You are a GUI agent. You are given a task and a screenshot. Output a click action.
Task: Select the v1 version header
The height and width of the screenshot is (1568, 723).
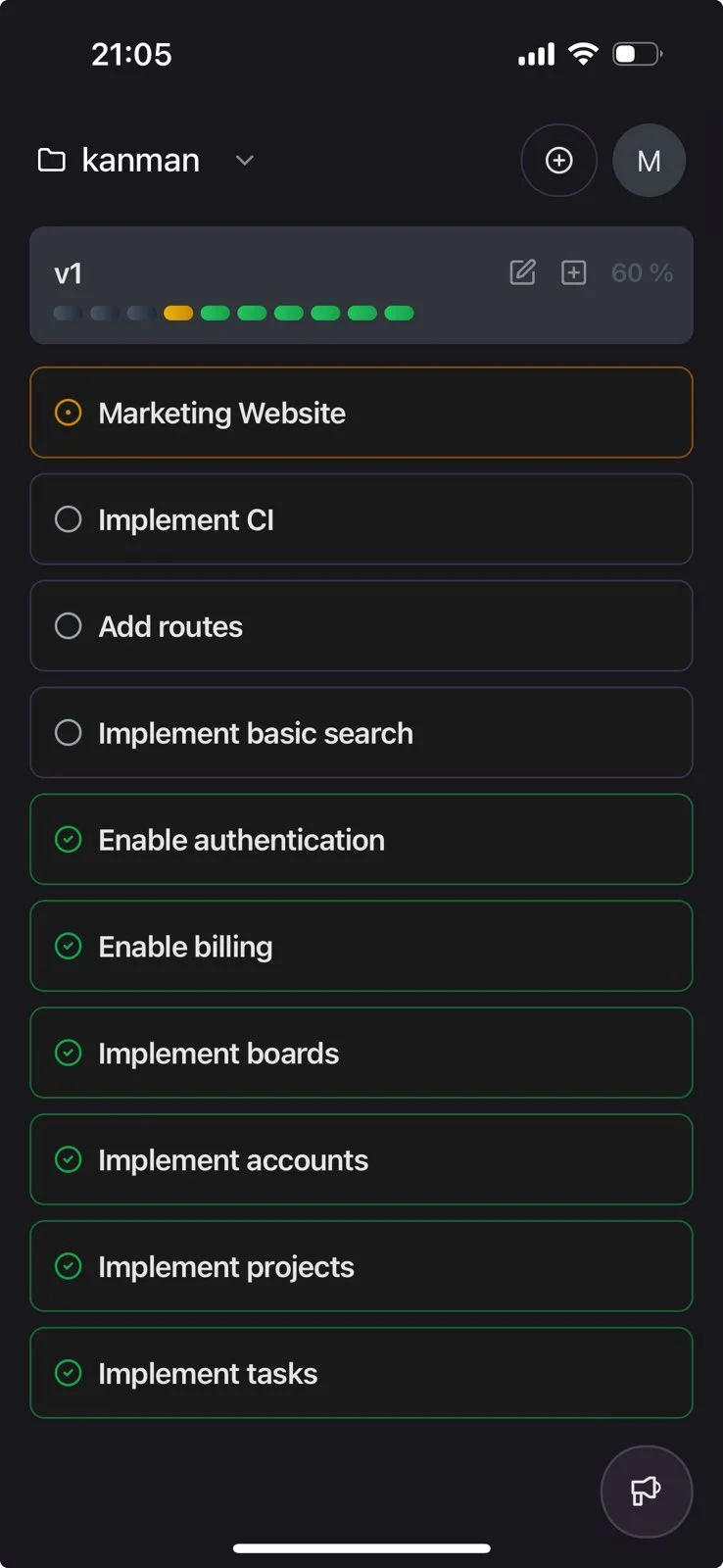[69, 273]
